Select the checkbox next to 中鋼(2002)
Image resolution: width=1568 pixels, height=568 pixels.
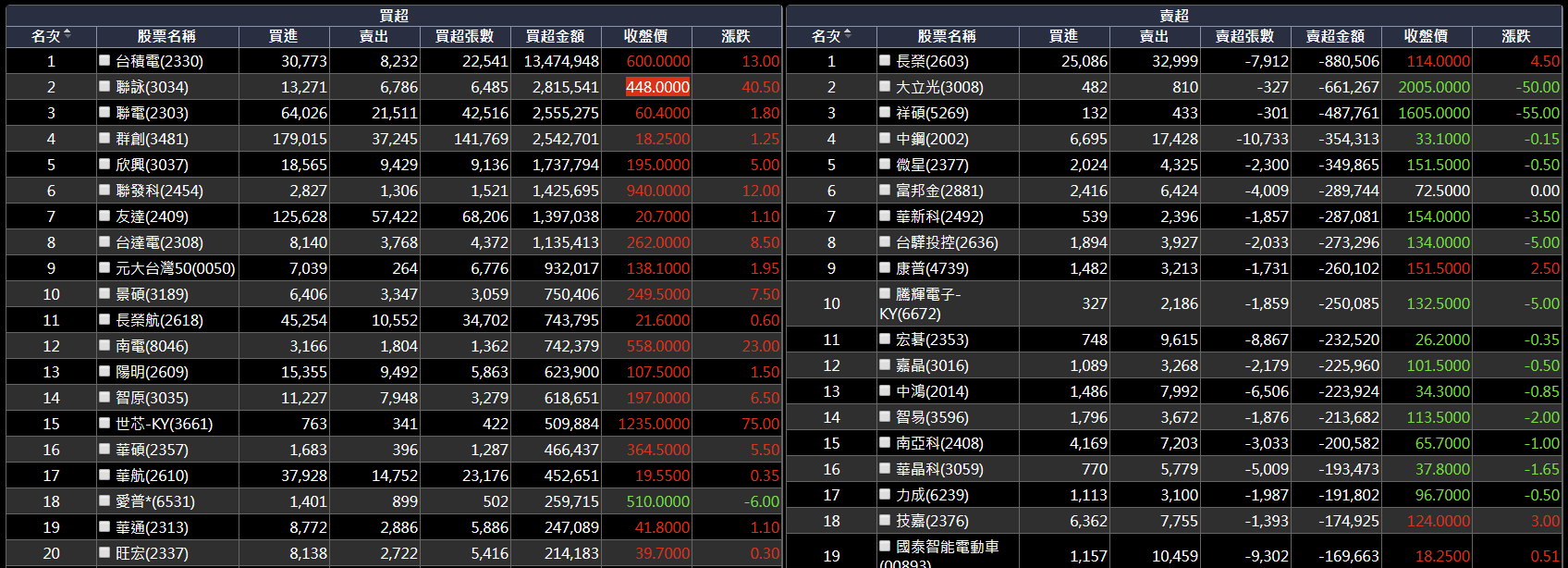(885, 138)
